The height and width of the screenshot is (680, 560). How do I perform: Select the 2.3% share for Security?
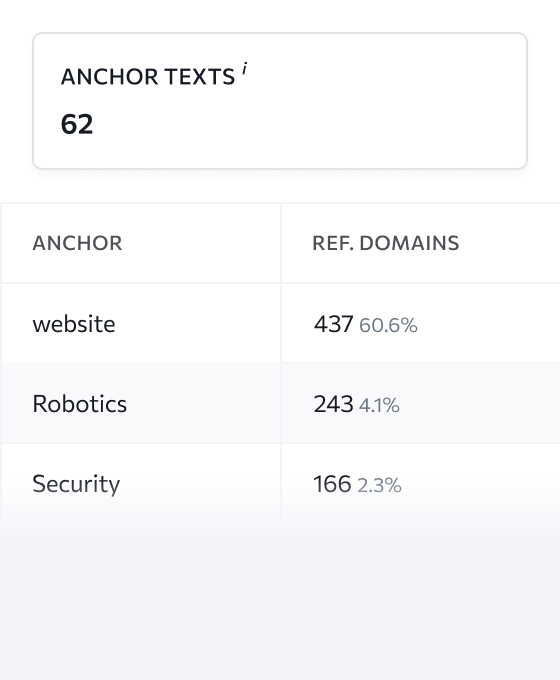pos(379,485)
